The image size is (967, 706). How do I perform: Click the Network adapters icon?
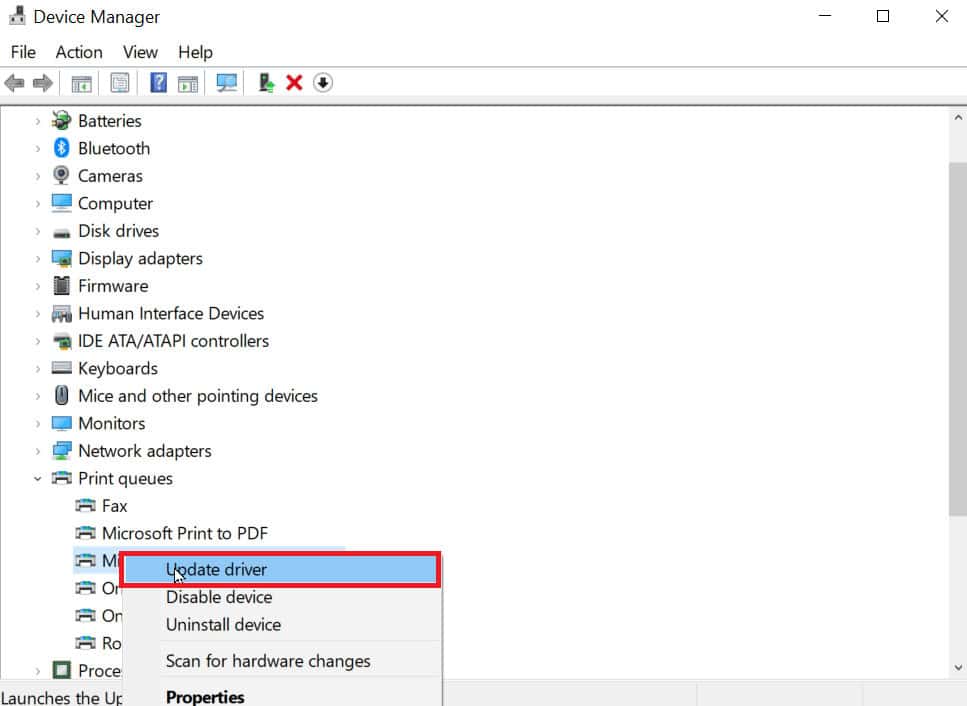point(62,451)
